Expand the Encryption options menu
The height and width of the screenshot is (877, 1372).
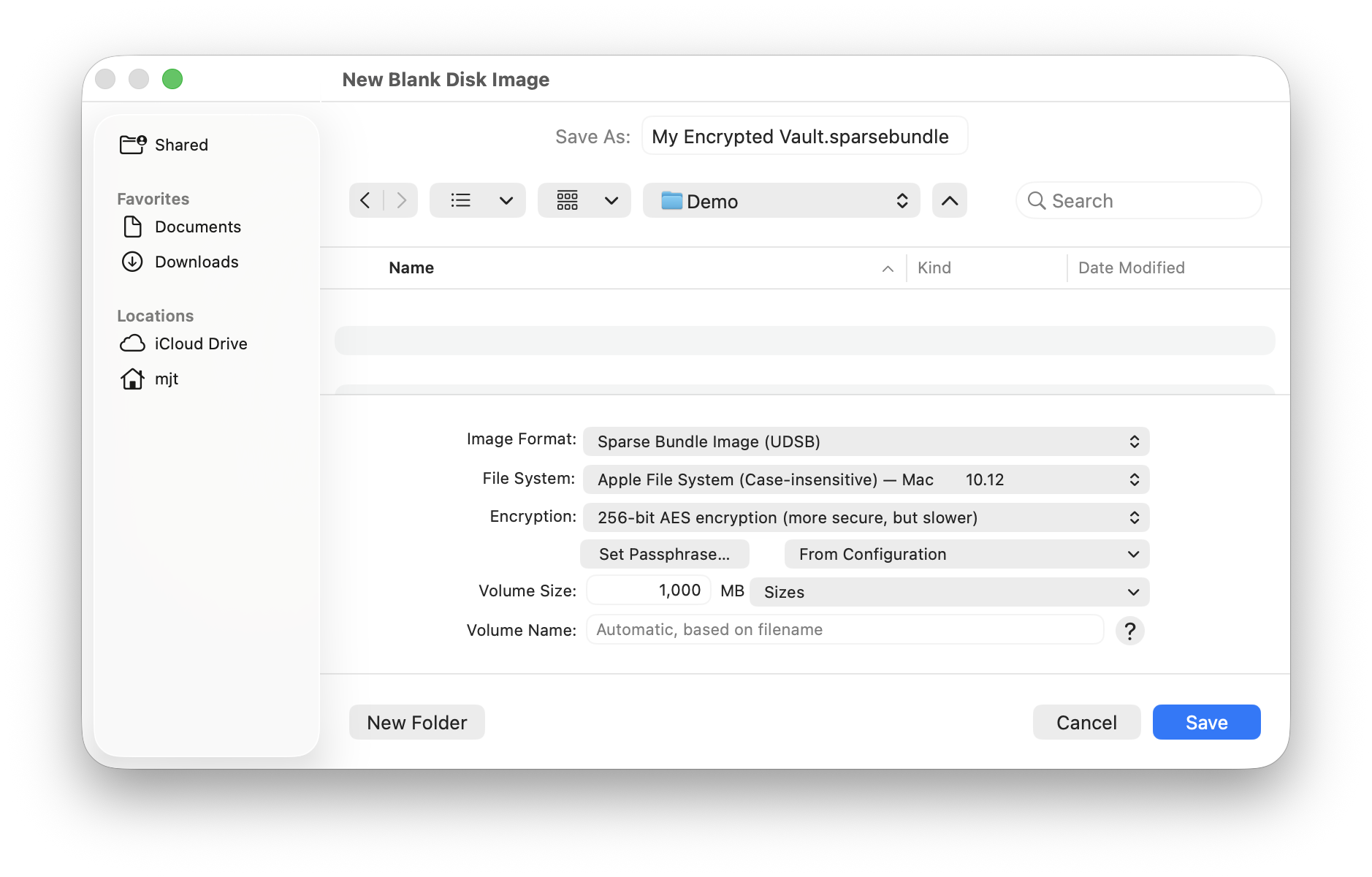[x=866, y=517]
